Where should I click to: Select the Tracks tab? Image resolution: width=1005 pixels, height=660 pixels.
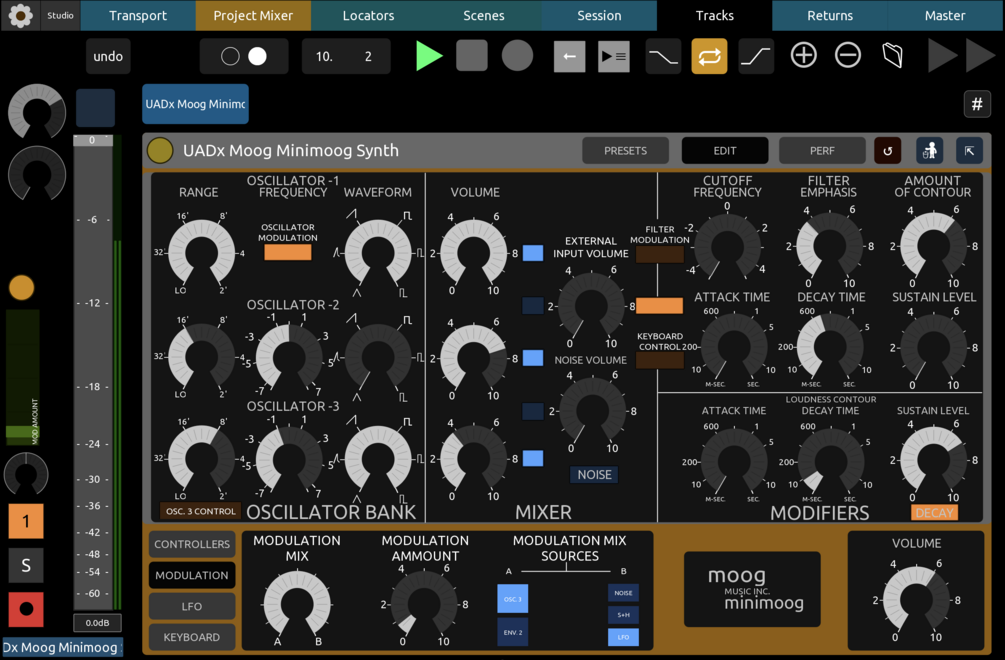pyautogui.click(x=715, y=15)
